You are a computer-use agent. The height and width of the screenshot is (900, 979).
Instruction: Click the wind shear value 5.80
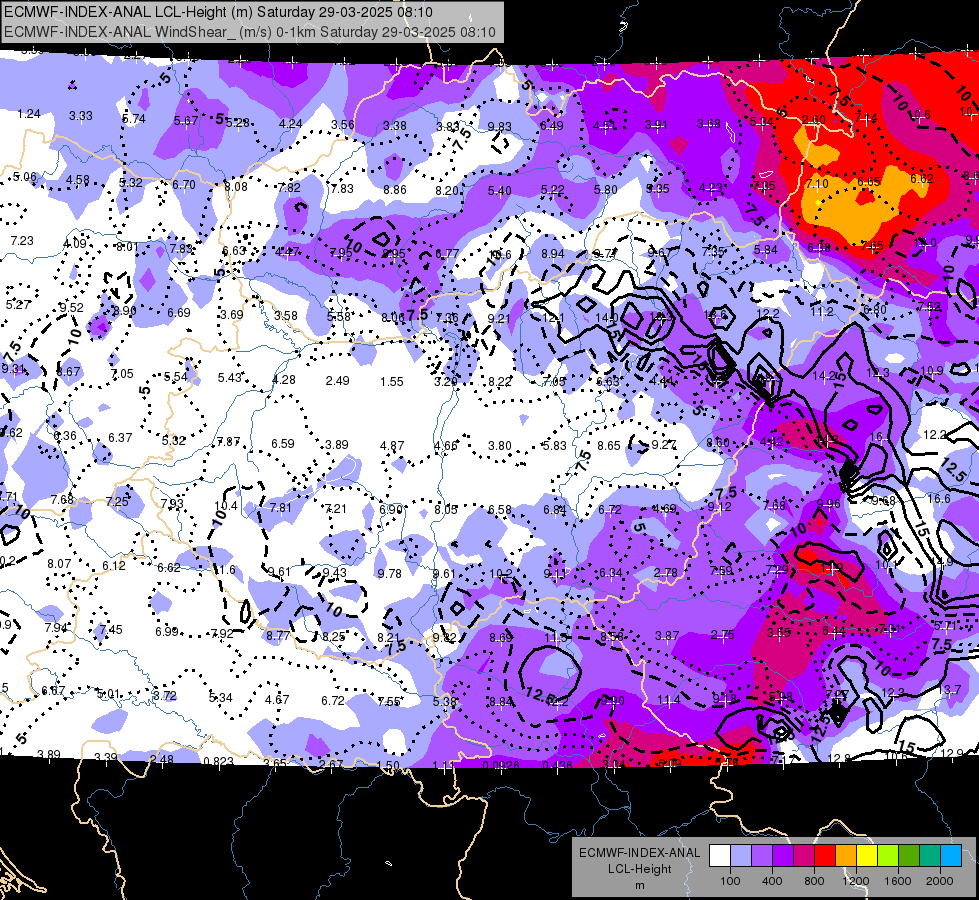click(606, 189)
